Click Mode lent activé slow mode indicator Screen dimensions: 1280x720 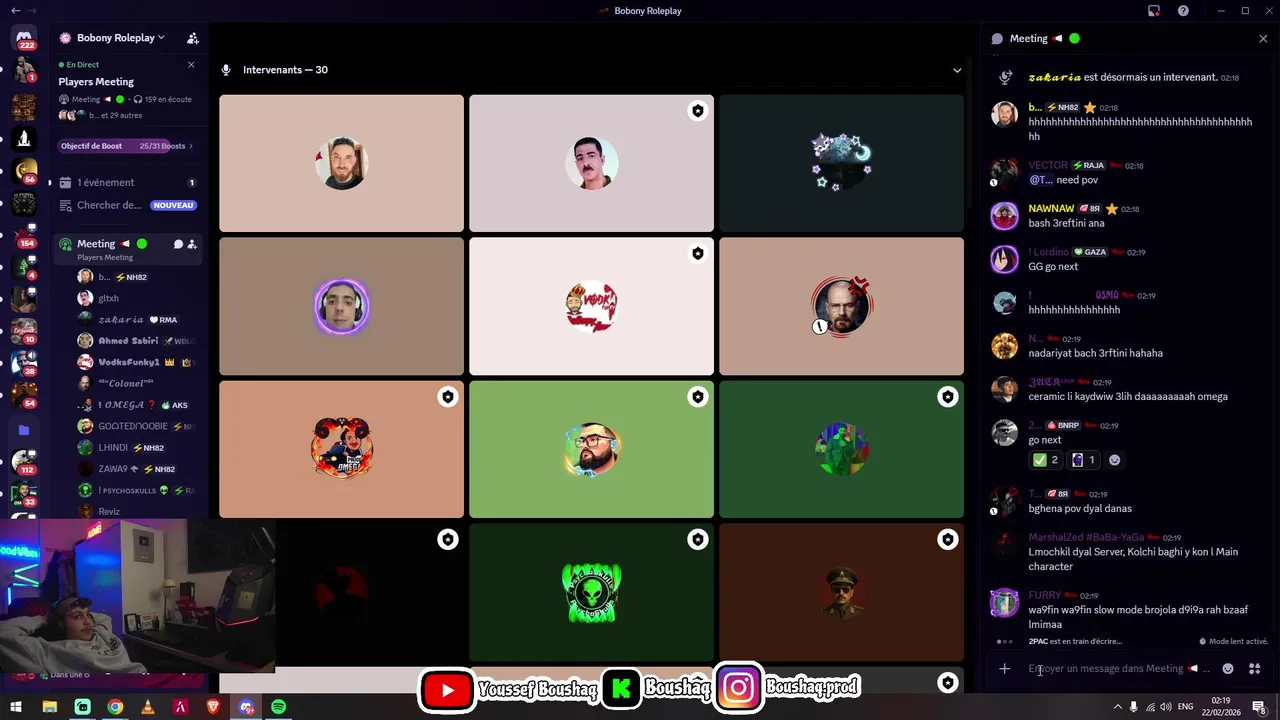tap(1234, 641)
